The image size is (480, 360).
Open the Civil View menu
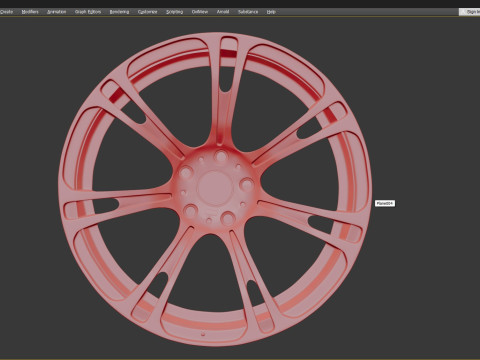tap(200, 12)
